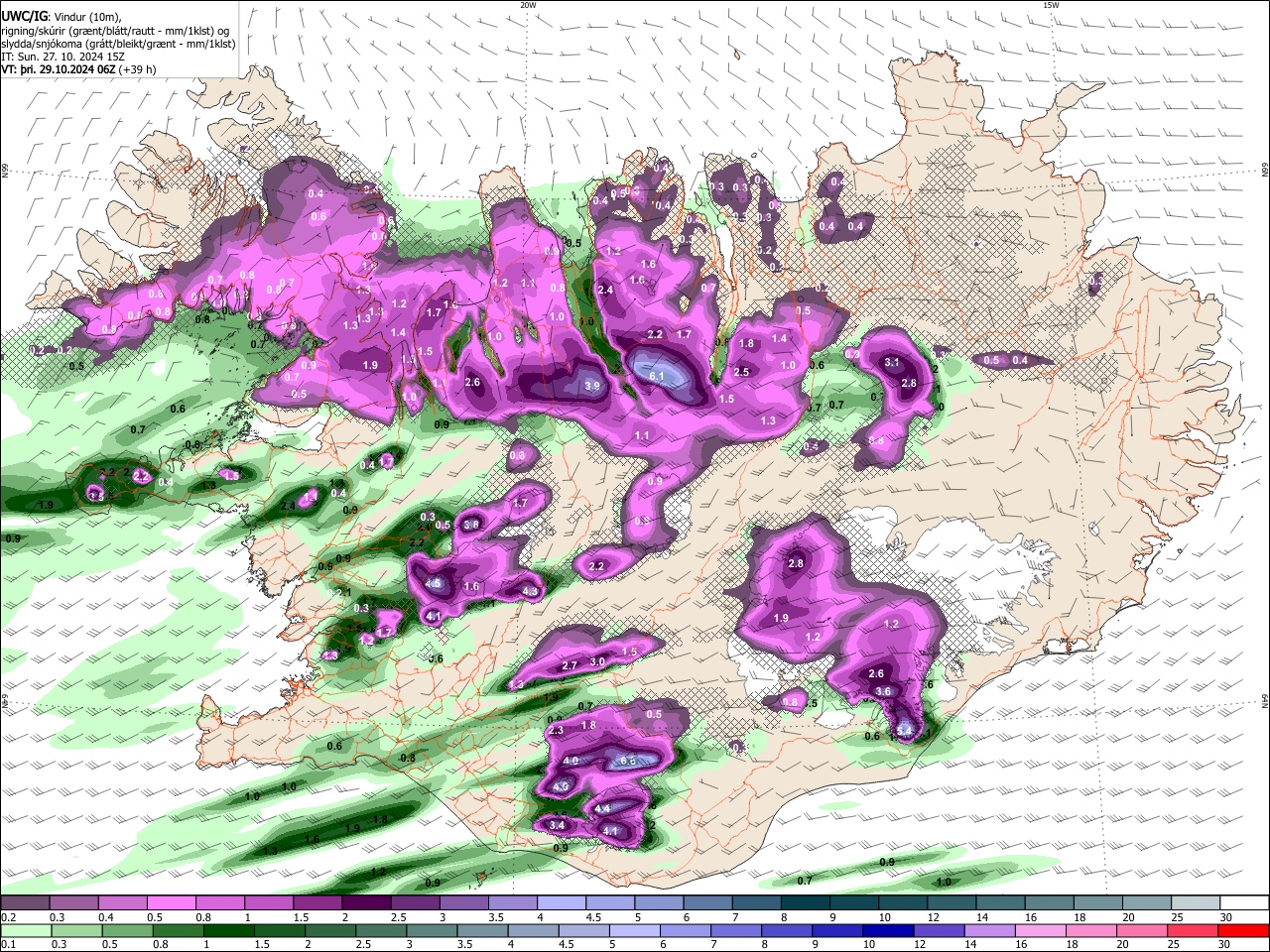Pick the dark teal 8–9 snow scale swatch
The height and width of the screenshot is (952, 1270).
806,903
